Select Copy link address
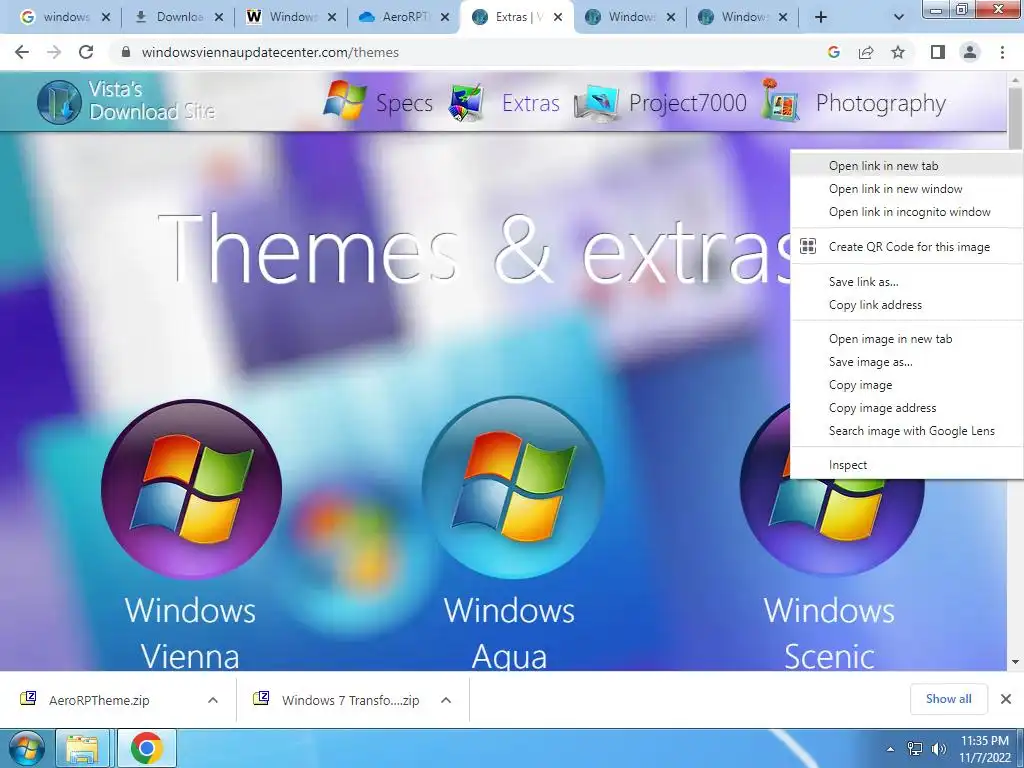The height and width of the screenshot is (768, 1024). click(906, 304)
